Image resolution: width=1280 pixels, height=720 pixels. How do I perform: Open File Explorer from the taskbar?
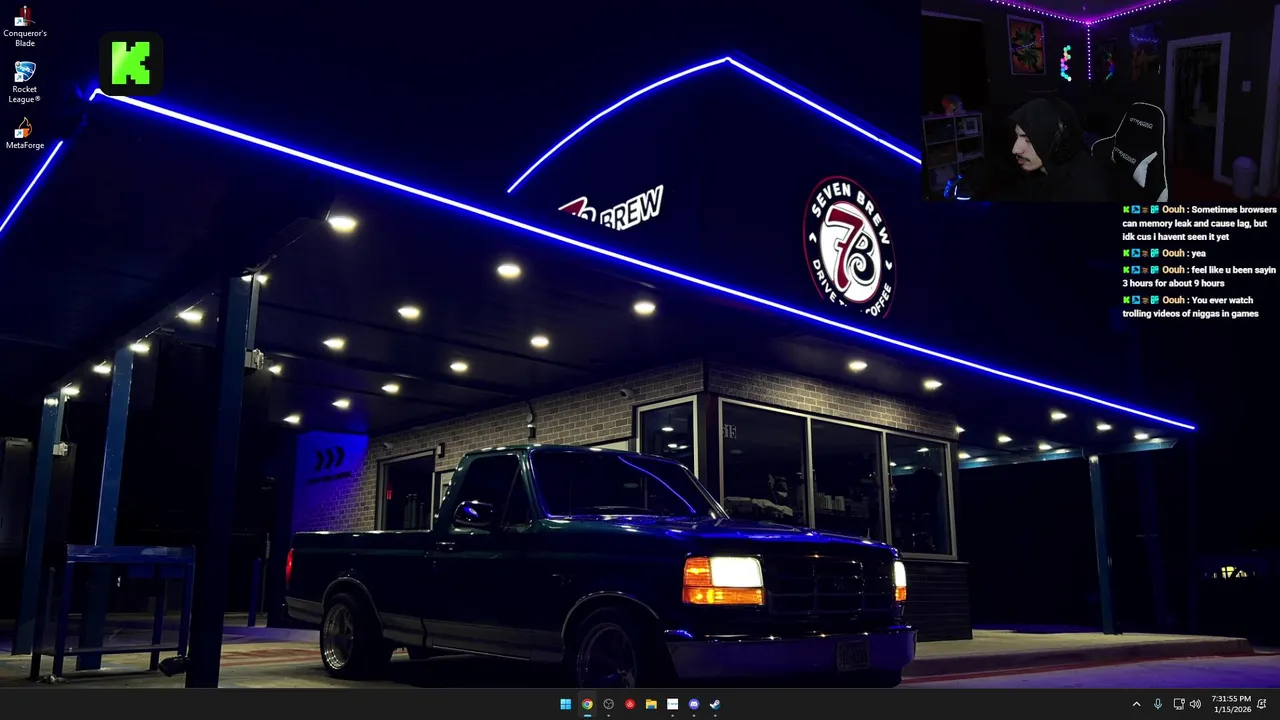point(651,704)
